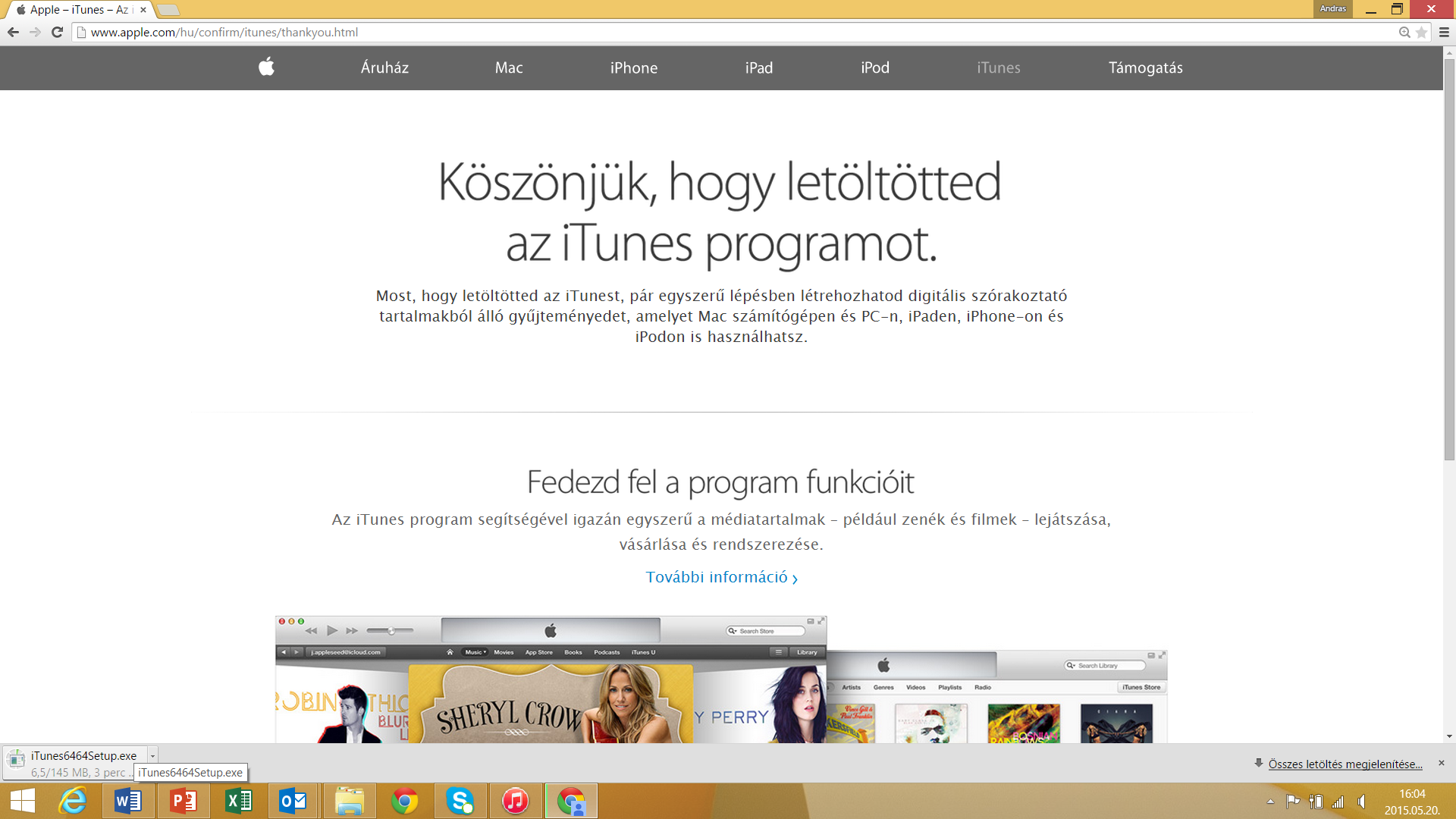
Task: Open Skype from the taskbar
Action: pos(460,801)
